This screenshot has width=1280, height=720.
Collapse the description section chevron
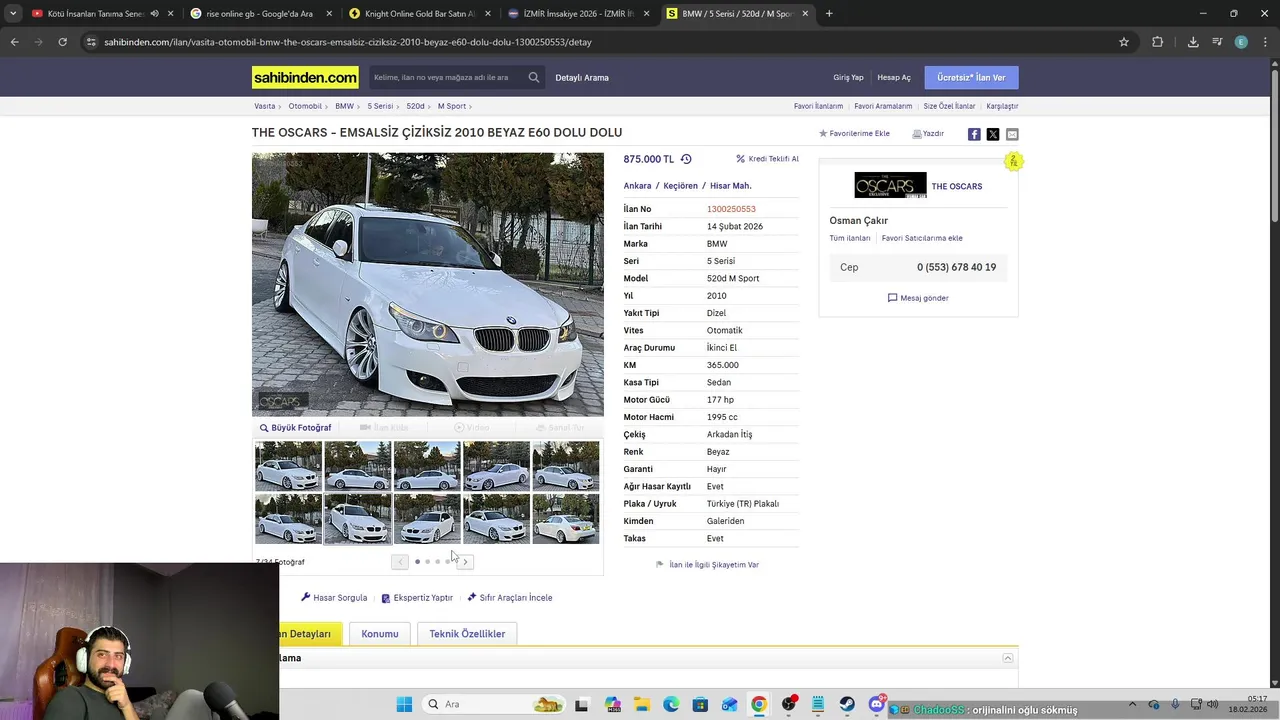[1008, 658]
